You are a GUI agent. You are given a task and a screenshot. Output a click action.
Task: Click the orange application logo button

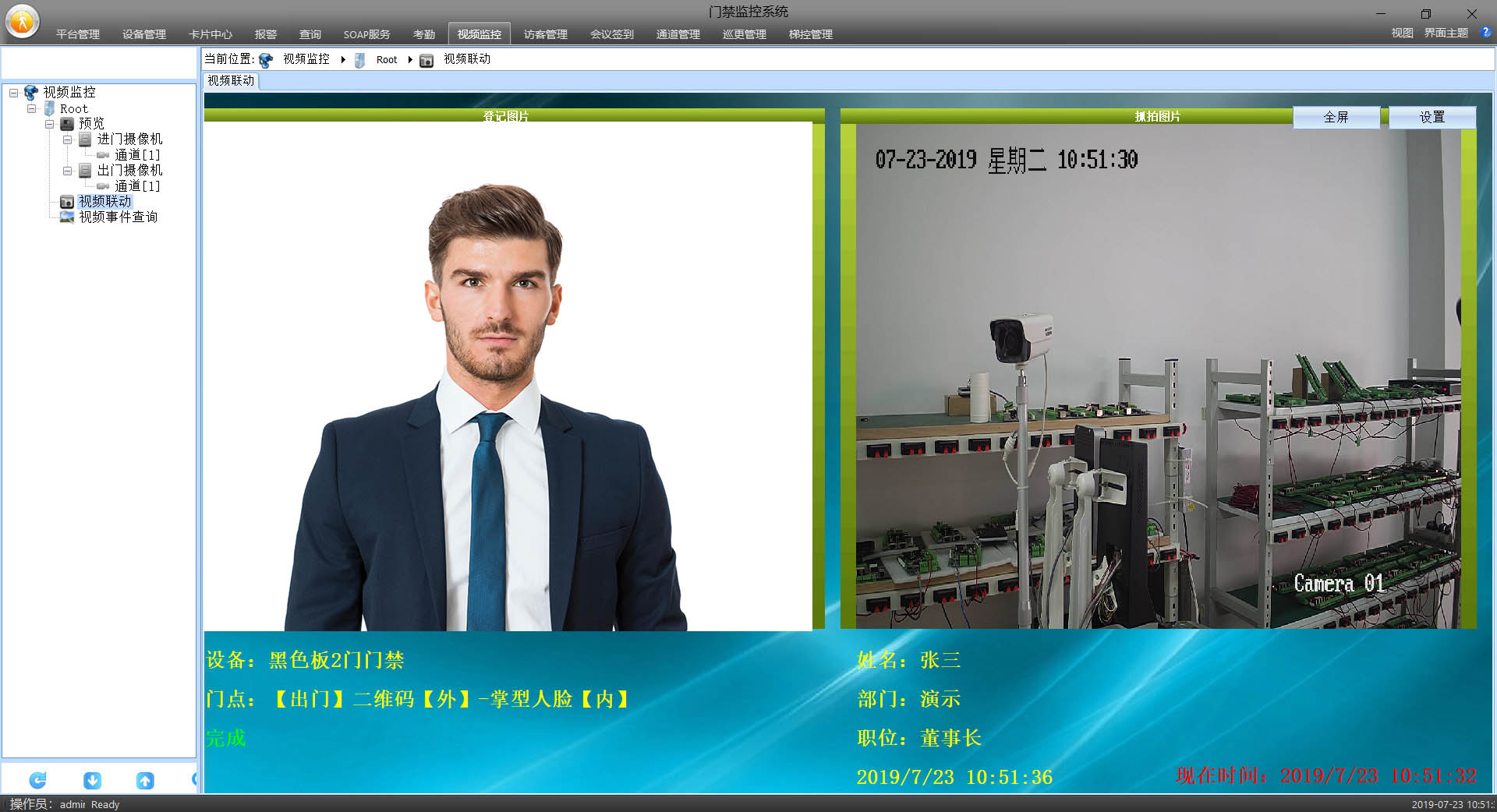tap(22, 22)
